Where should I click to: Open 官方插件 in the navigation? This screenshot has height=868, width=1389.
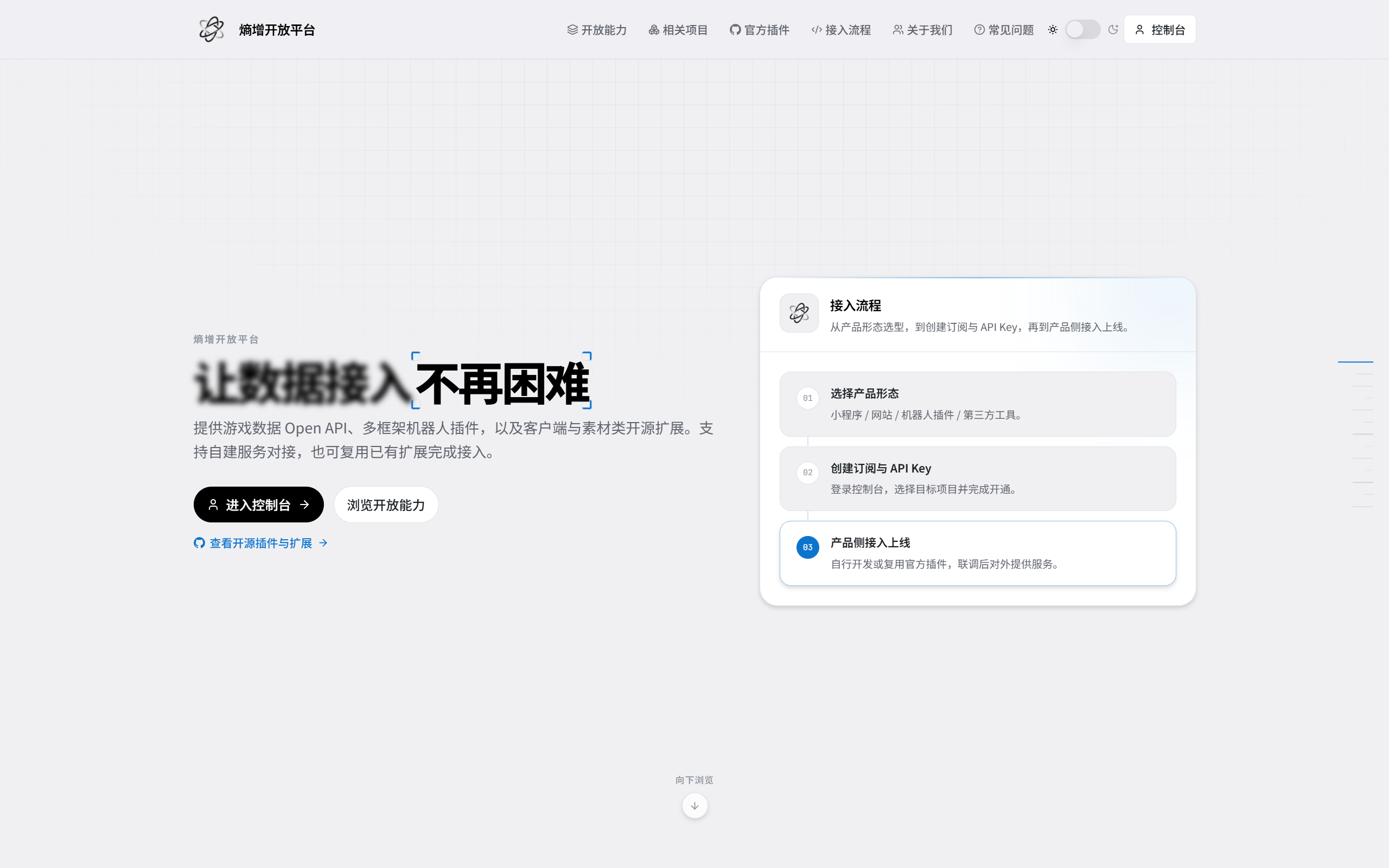coord(760,30)
